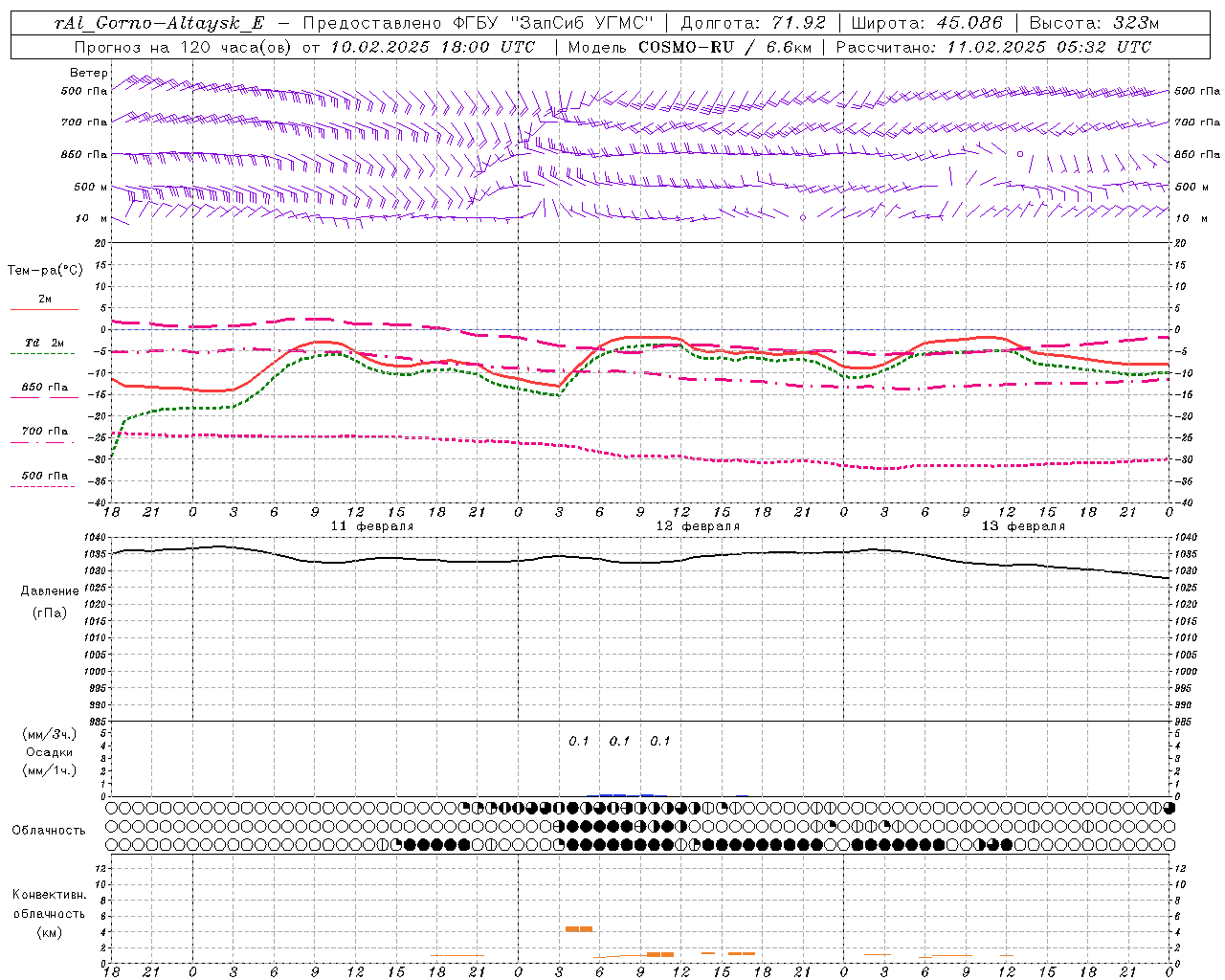This screenshot has width=1225, height=980.
Task: Click the '11 февраля' date label
Action: pyautogui.click(x=372, y=526)
